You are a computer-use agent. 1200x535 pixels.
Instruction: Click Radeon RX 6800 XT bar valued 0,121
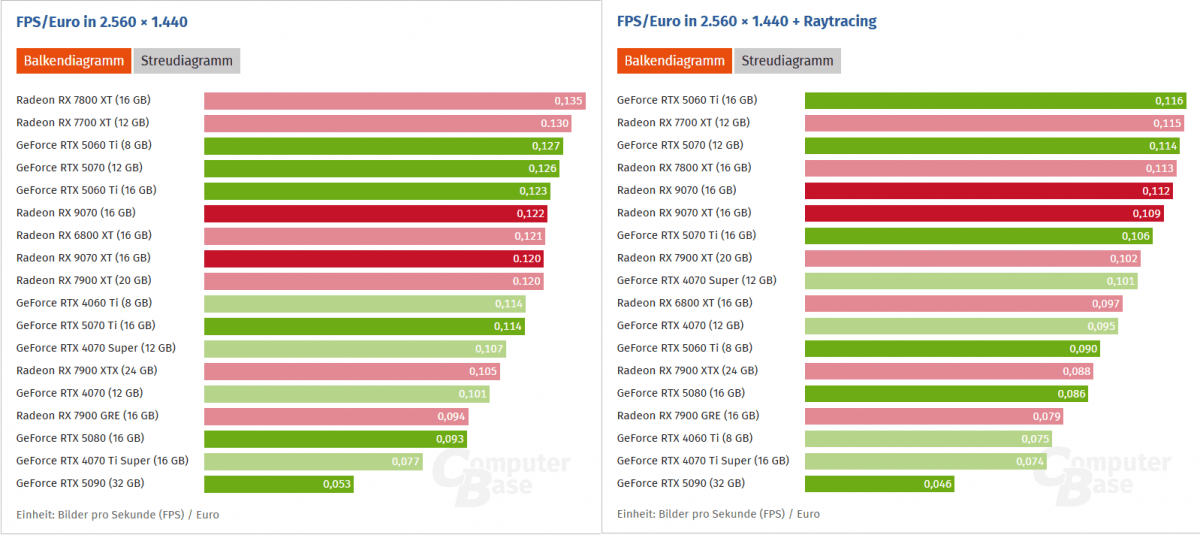tap(375, 236)
